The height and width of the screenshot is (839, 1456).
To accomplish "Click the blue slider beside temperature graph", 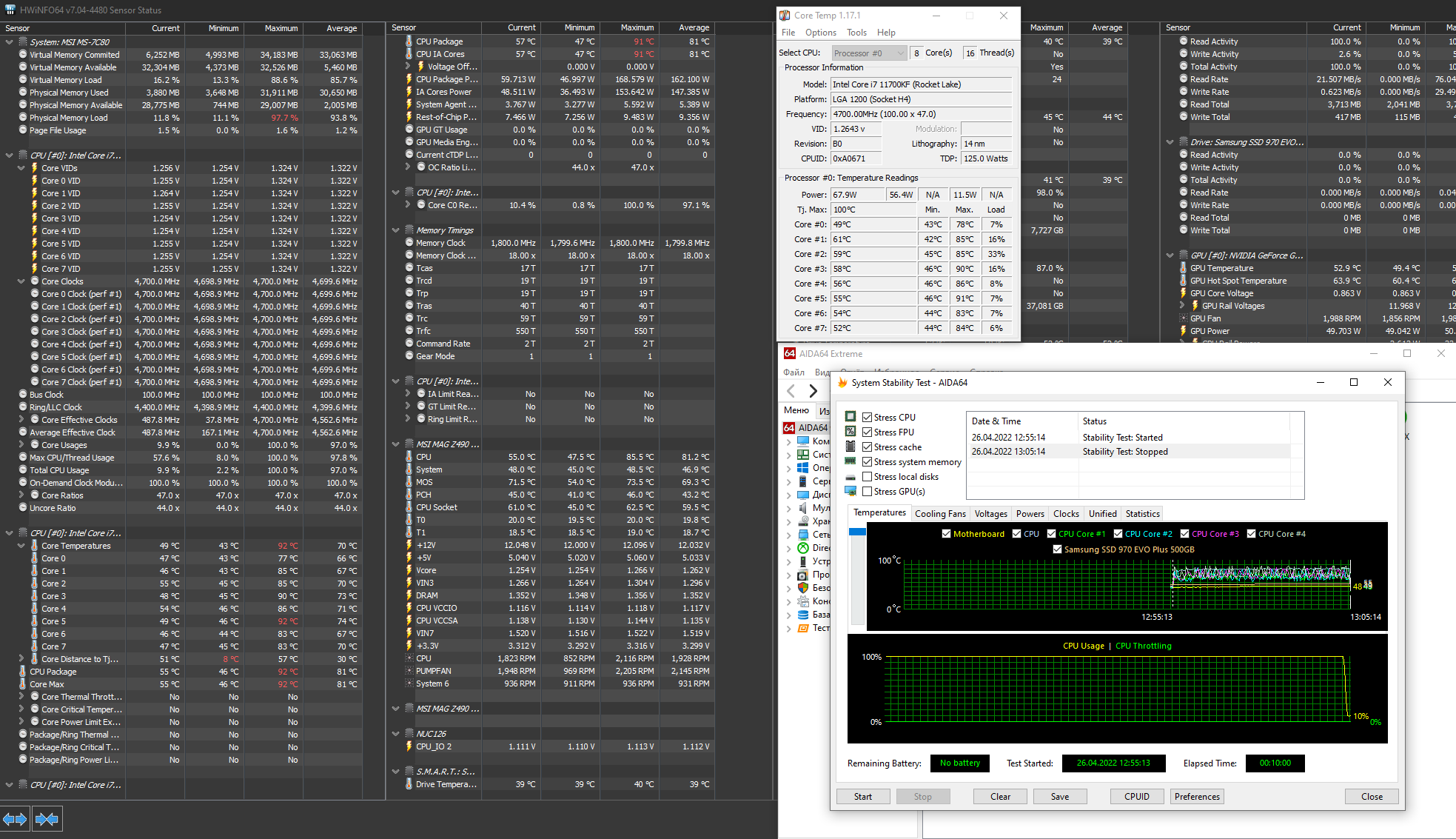I will pos(857,532).
